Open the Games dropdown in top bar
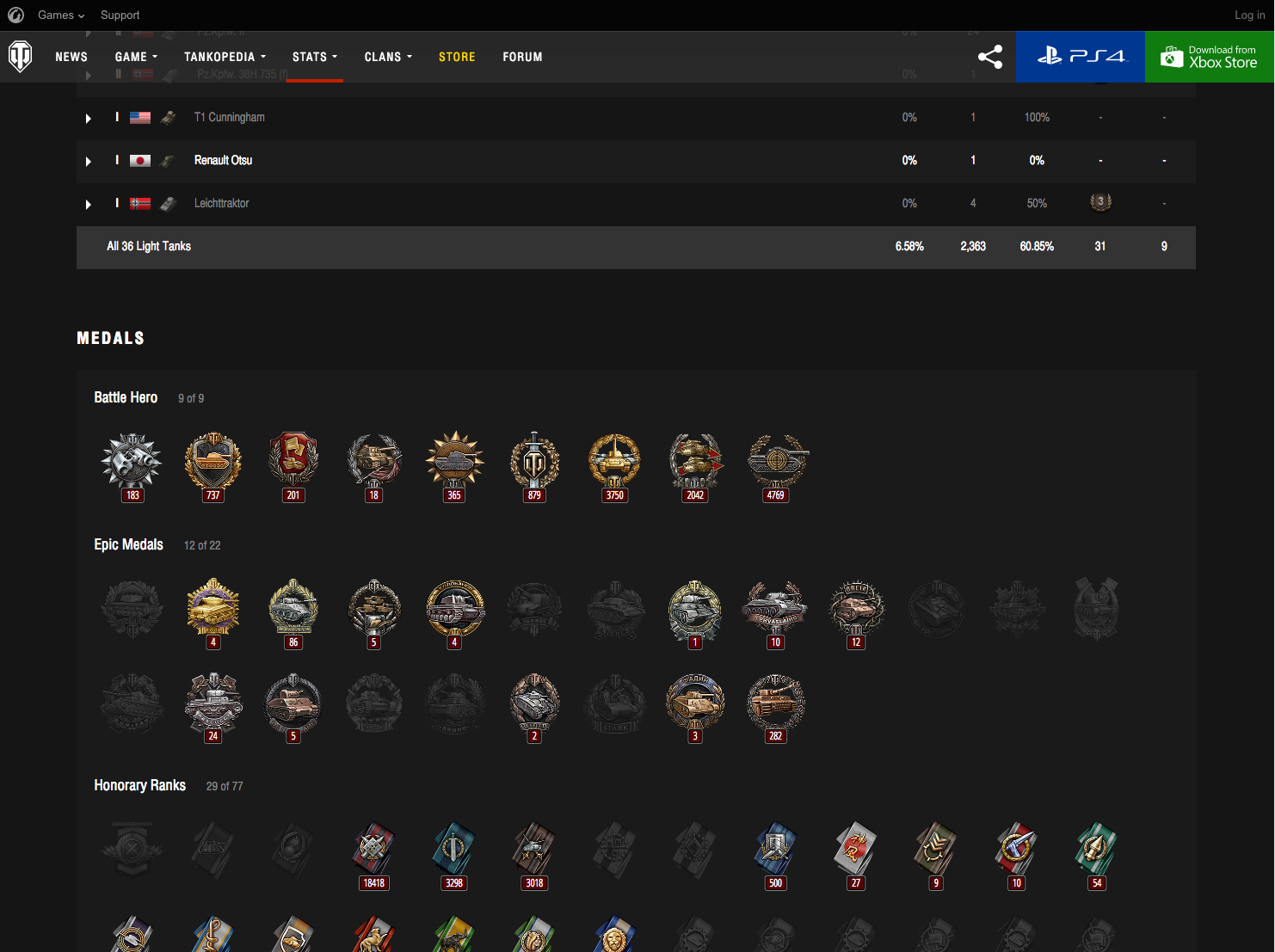The image size is (1275, 952). point(61,15)
